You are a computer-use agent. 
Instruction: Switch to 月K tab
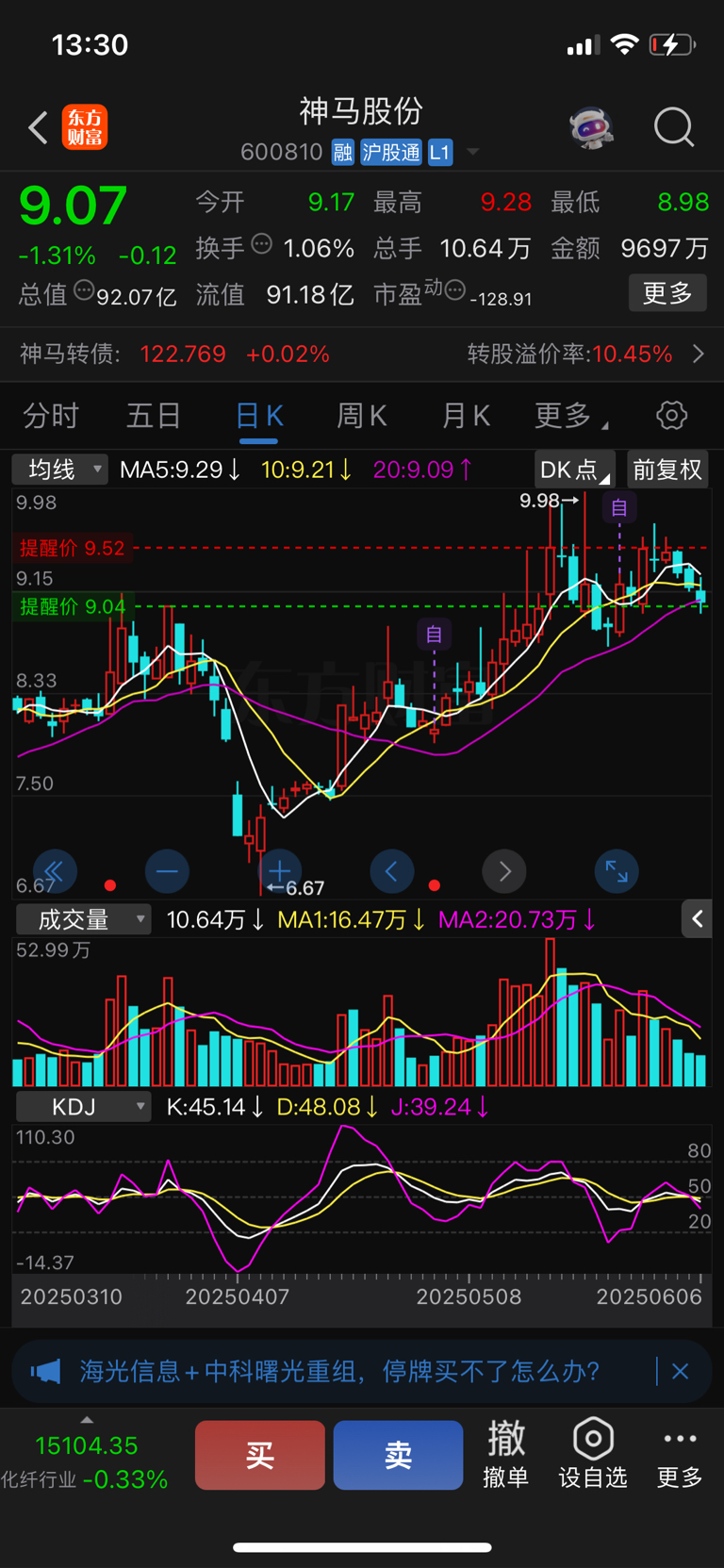point(466,415)
